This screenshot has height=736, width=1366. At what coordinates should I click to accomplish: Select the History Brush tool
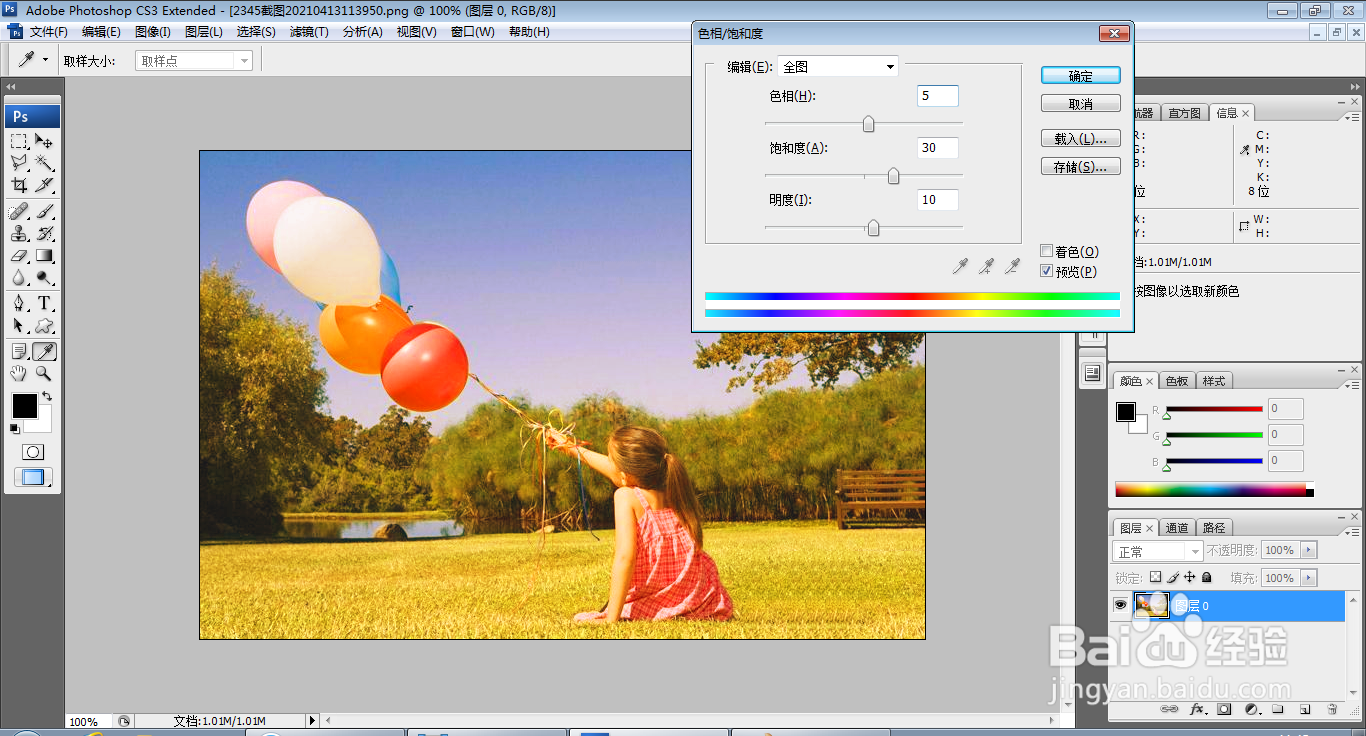click(x=44, y=233)
